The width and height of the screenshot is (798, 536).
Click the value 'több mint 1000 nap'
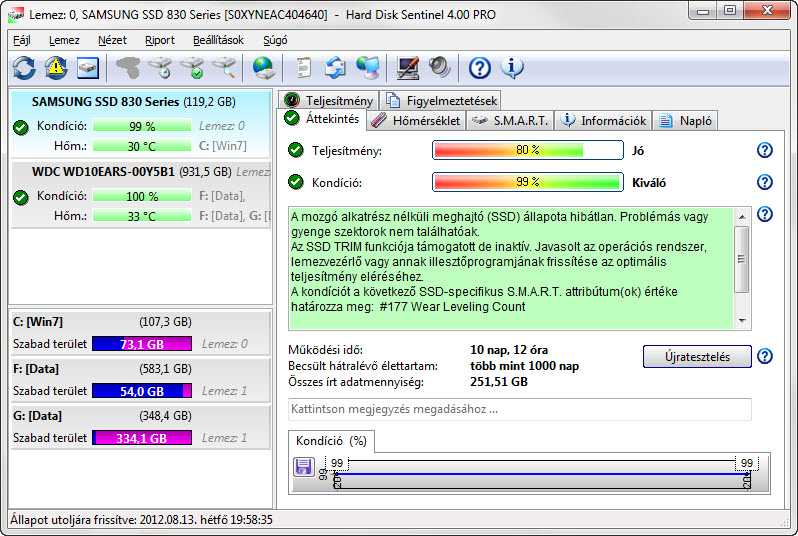pyautogui.click(x=524, y=366)
